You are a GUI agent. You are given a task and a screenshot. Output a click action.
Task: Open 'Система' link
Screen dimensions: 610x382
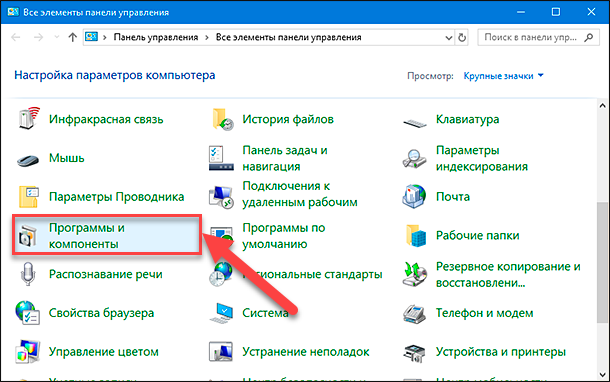(x=265, y=313)
